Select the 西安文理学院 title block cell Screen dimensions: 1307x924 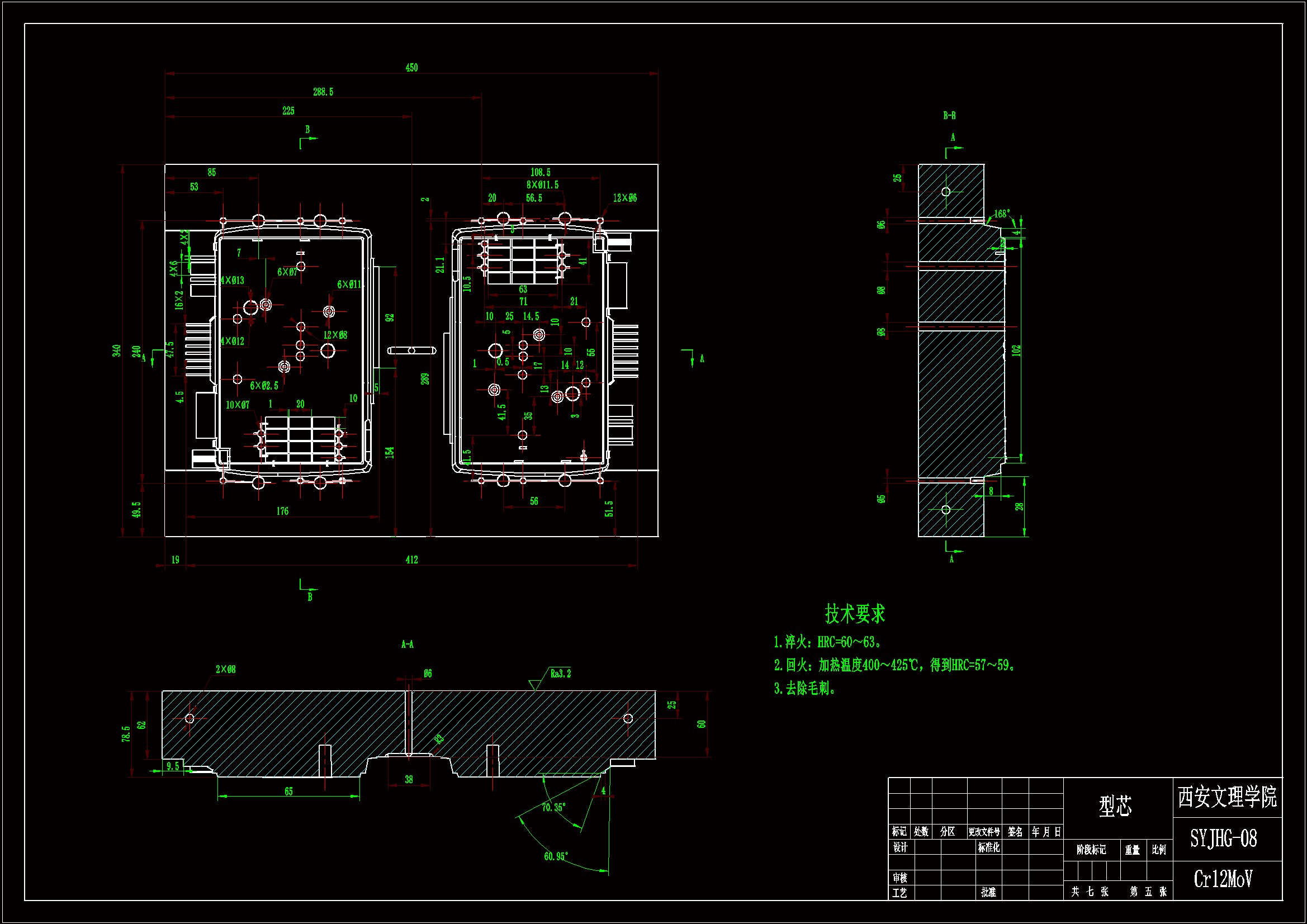coord(1227,797)
